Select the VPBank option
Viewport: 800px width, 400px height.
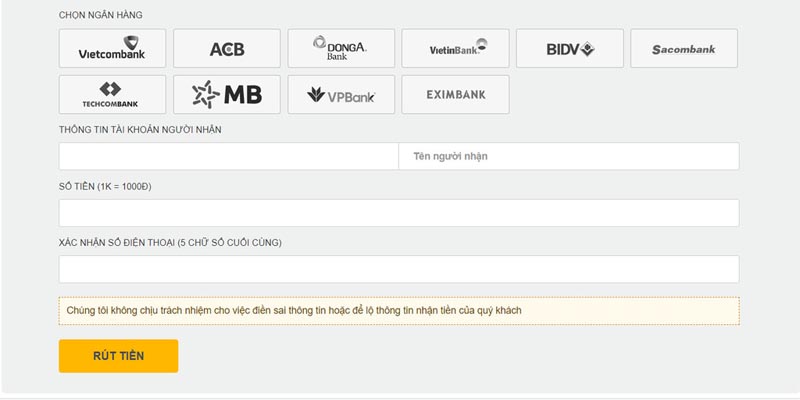(341, 95)
